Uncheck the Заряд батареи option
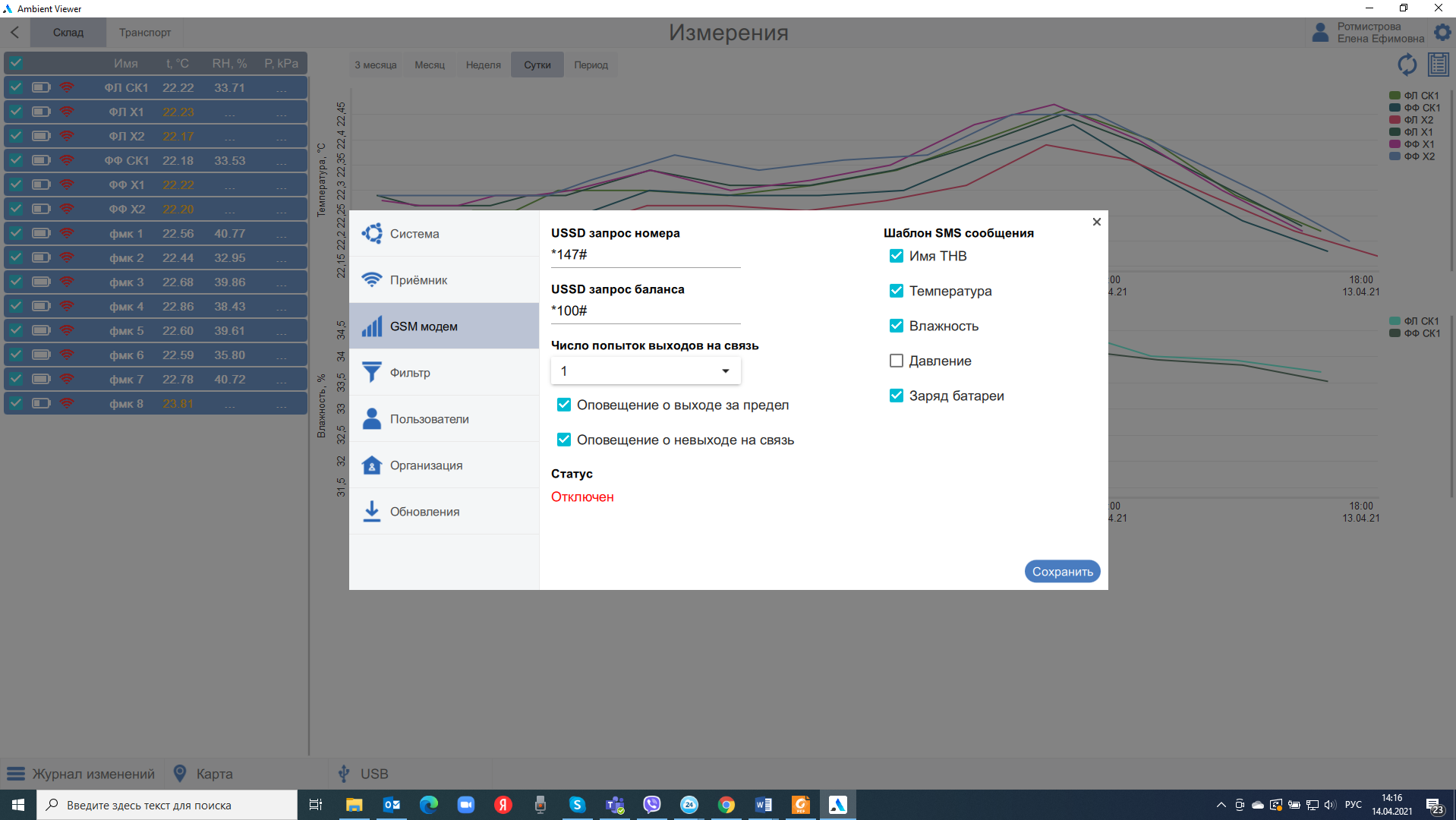1456x820 pixels. [x=897, y=396]
